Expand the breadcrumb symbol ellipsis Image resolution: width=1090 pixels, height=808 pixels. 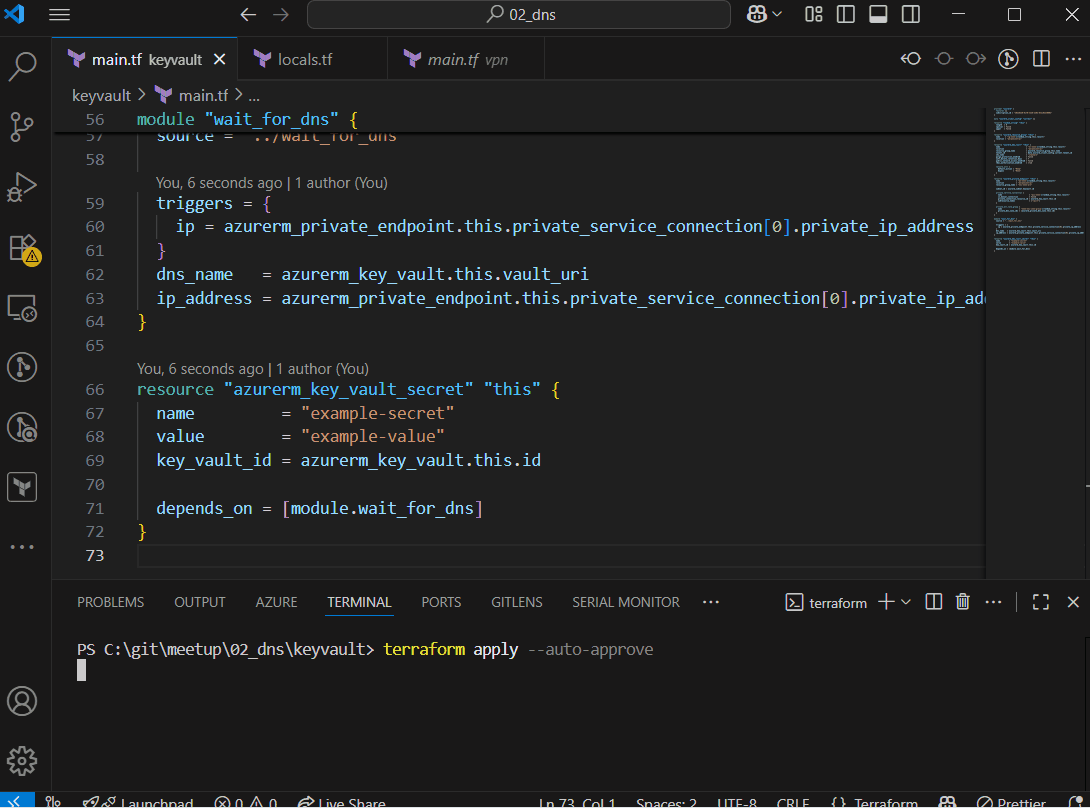[254, 95]
